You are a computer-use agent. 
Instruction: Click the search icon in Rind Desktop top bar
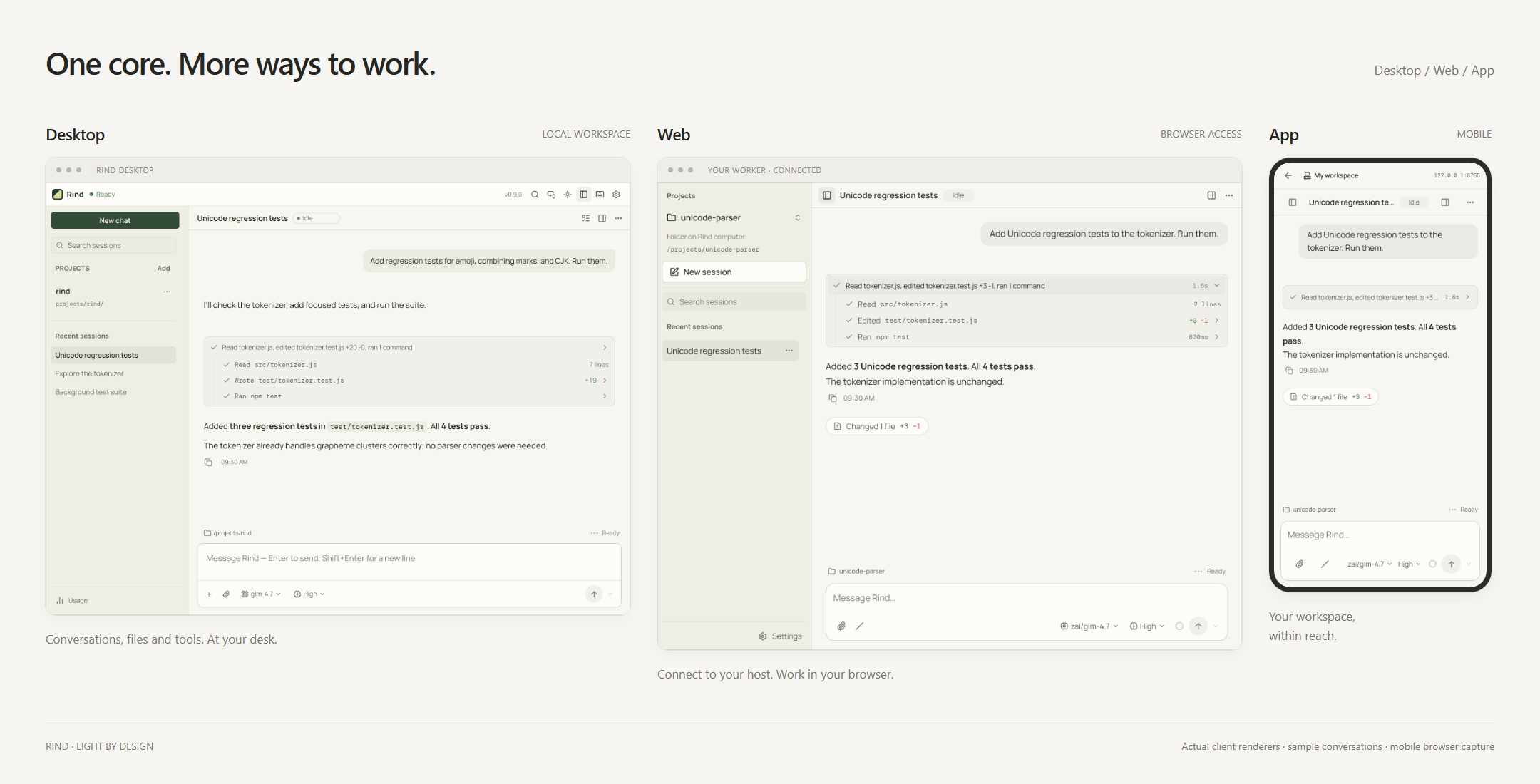coord(535,195)
